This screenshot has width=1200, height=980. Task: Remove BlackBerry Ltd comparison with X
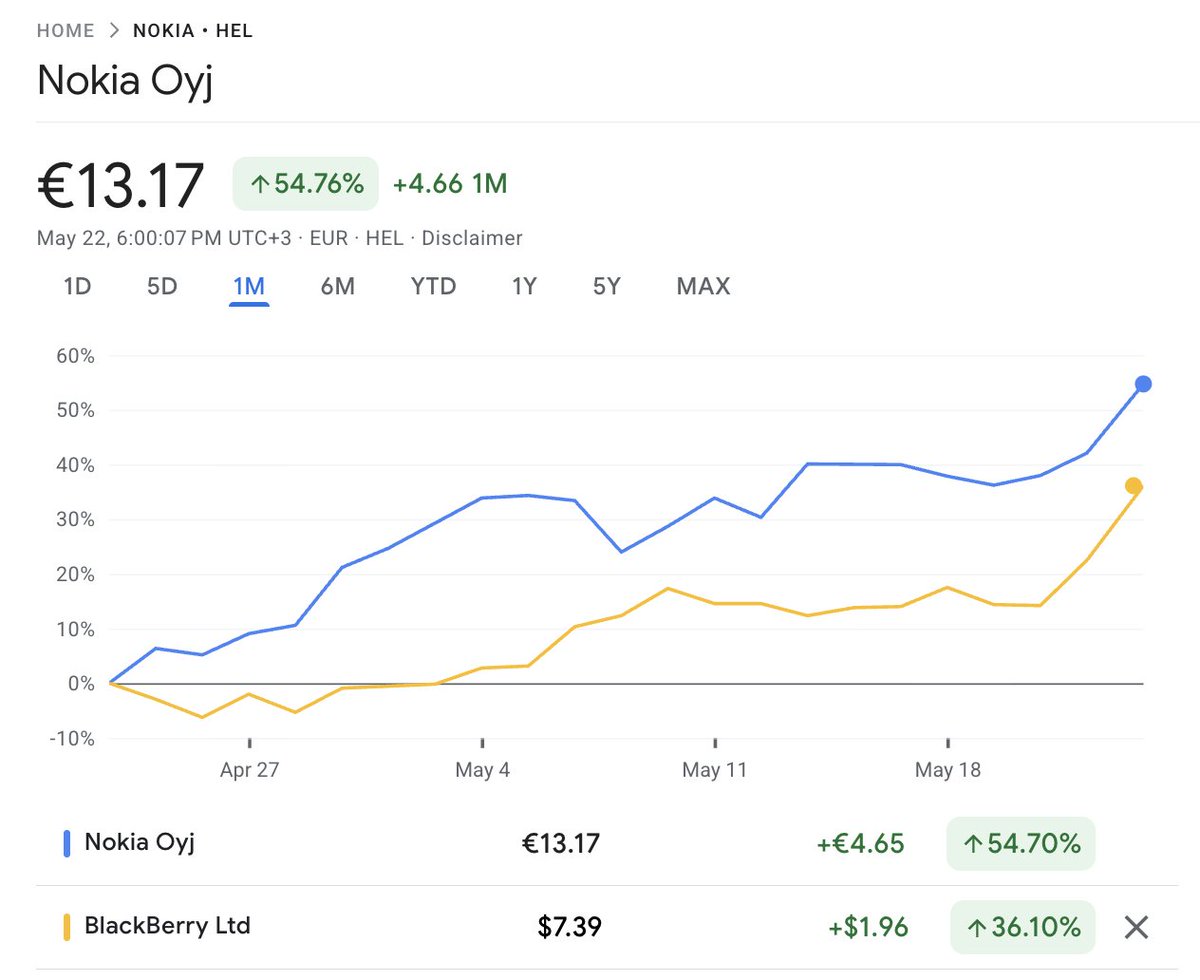point(1136,927)
